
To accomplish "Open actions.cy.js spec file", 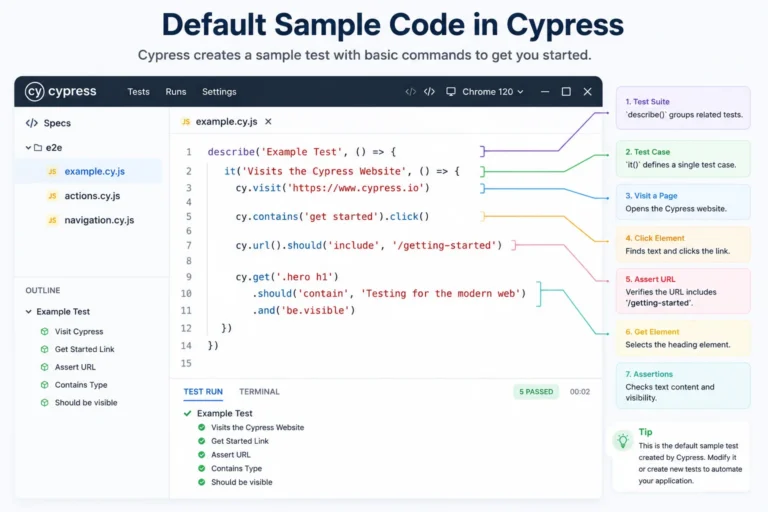I will click(92, 196).
